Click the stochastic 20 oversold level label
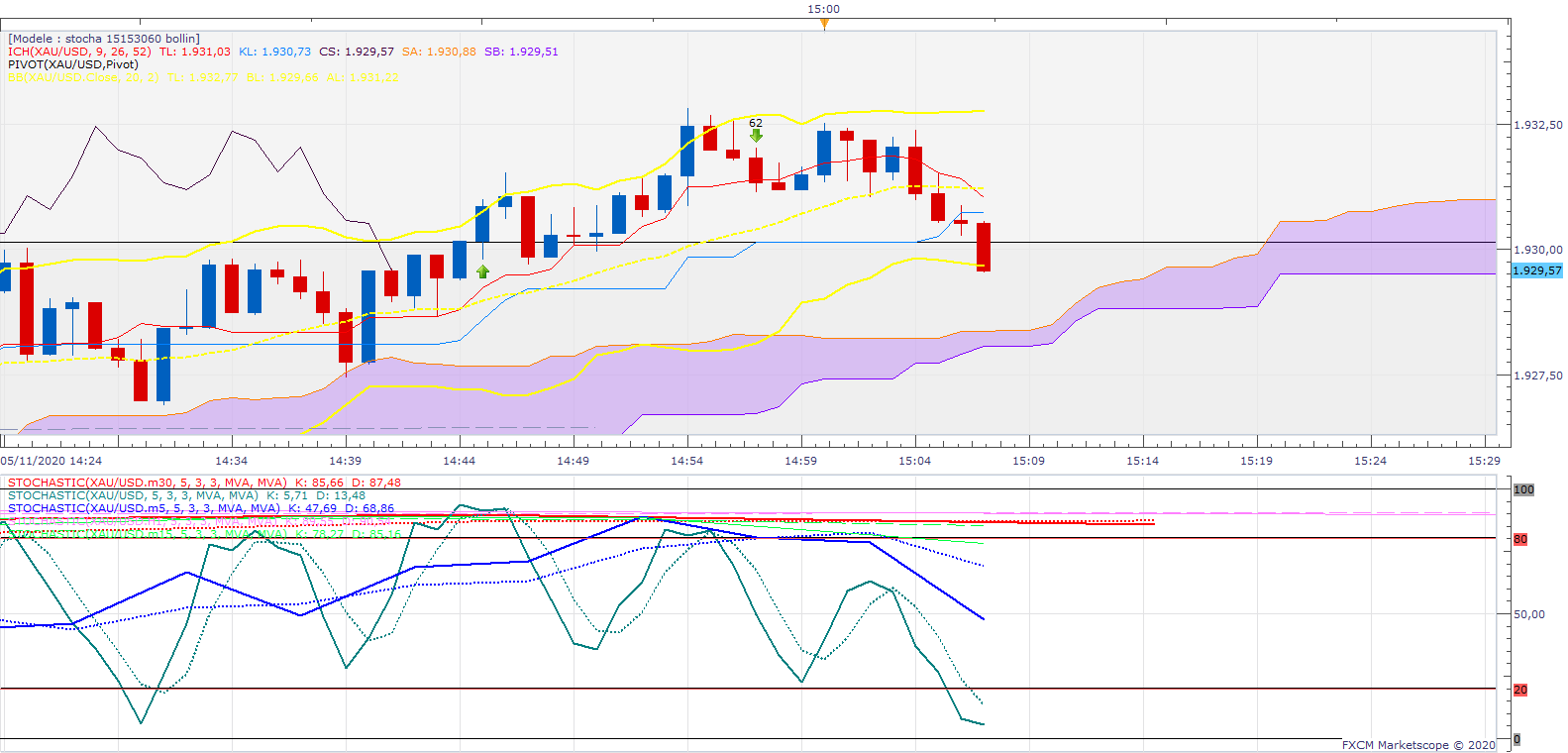Screen dimensions: 1568x753 (1520, 690)
